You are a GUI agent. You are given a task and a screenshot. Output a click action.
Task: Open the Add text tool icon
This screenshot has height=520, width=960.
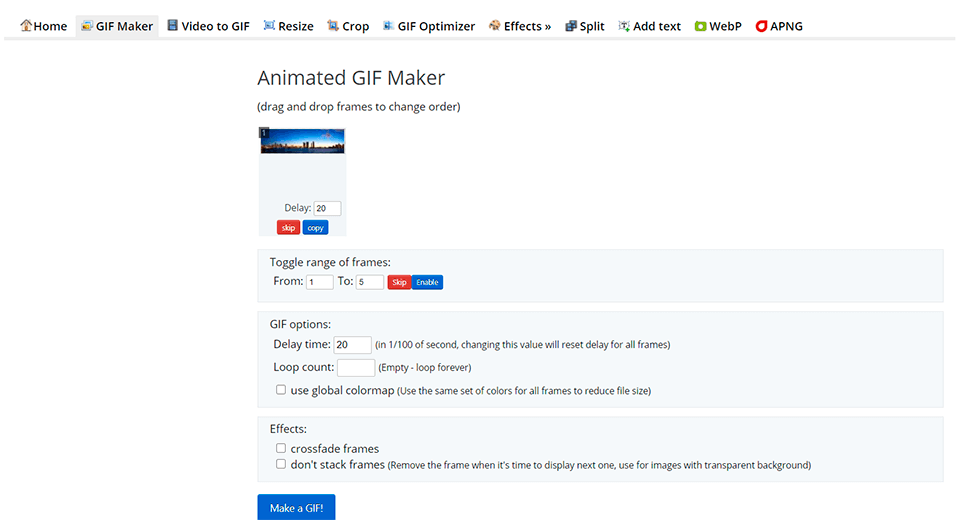pyautogui.click(x=624, y=26)
